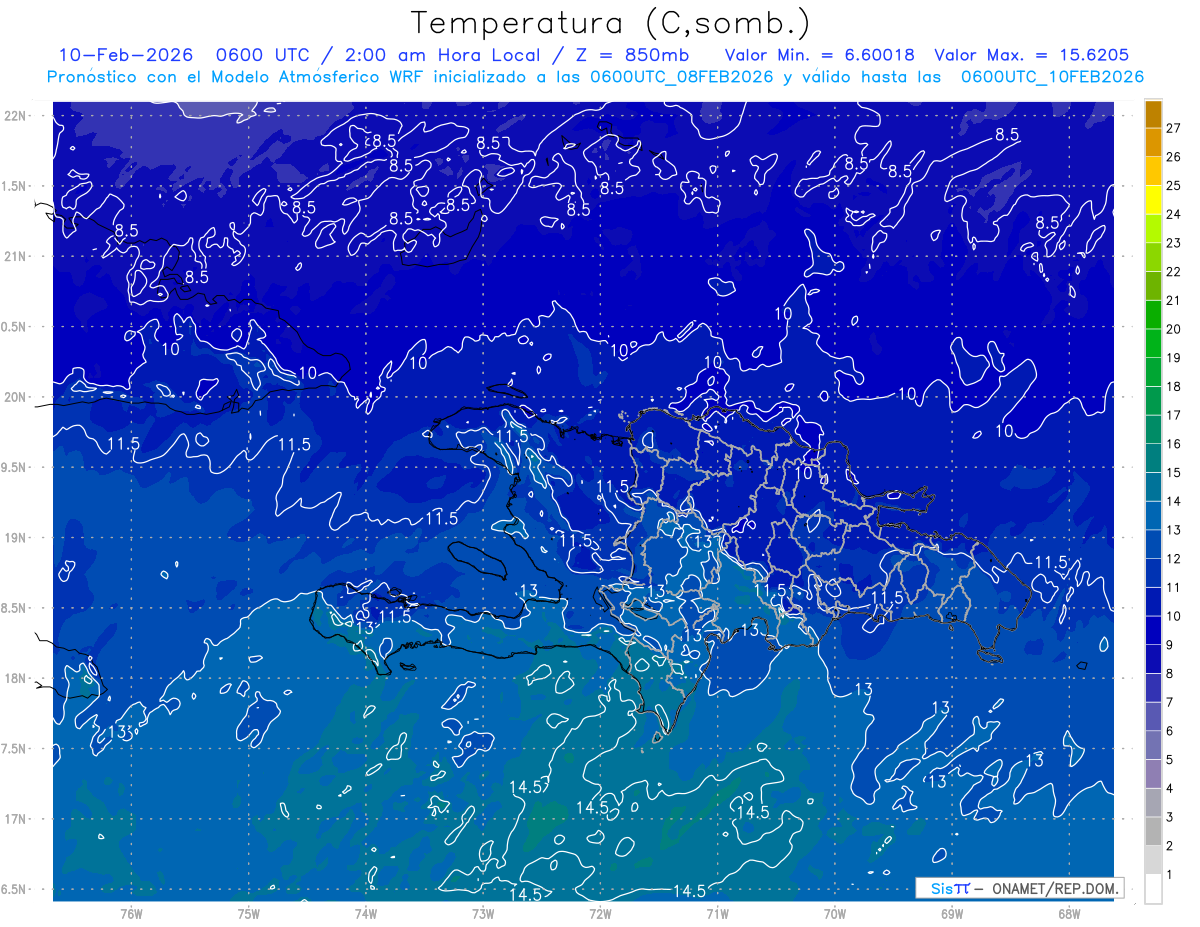Click the '17N' latitude axis label
The width and height of the screenshot is (1200, 927).
point(16,819)
